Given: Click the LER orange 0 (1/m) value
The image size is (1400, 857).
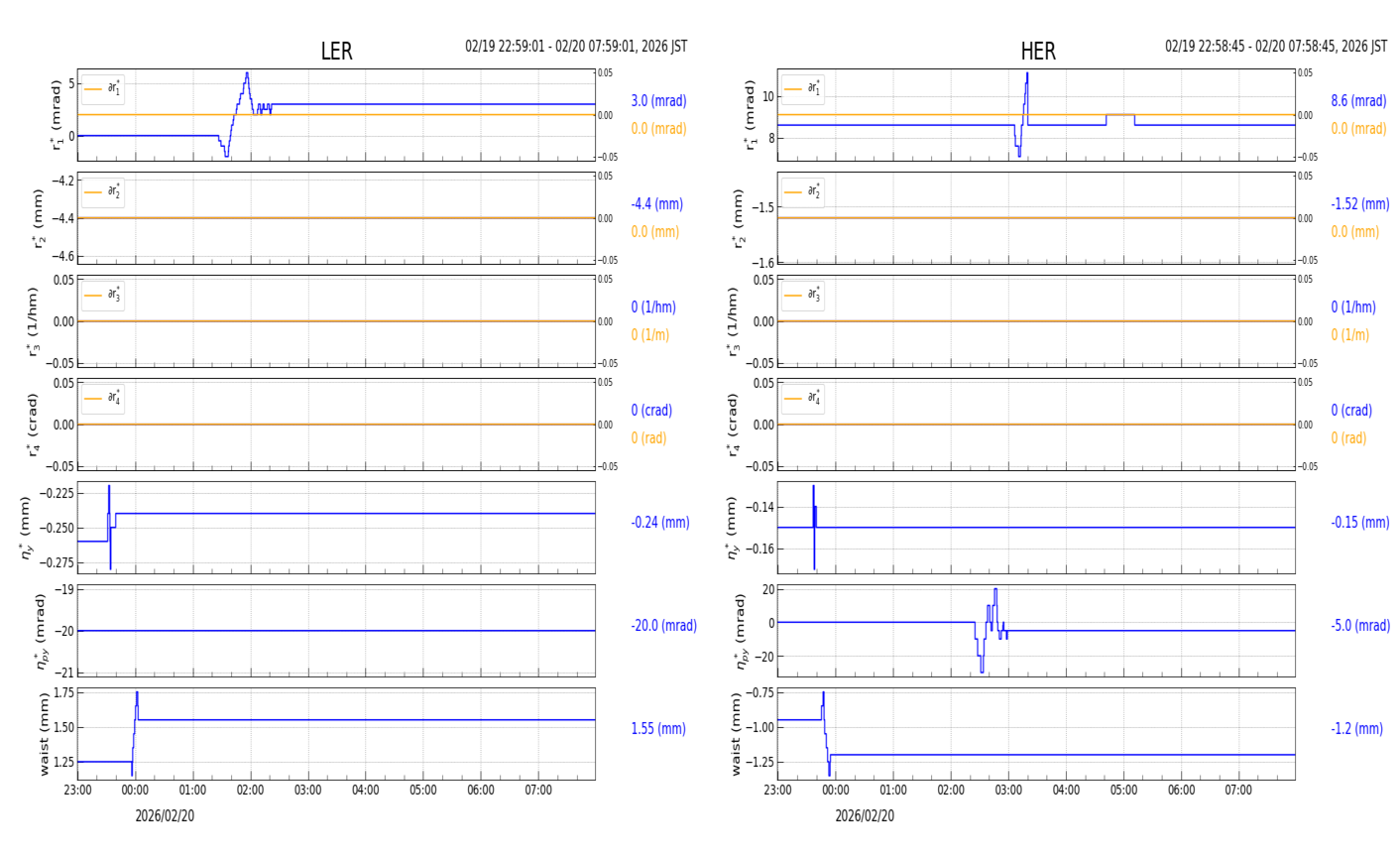Looking at the screenshot, I should tap(649, 335).
